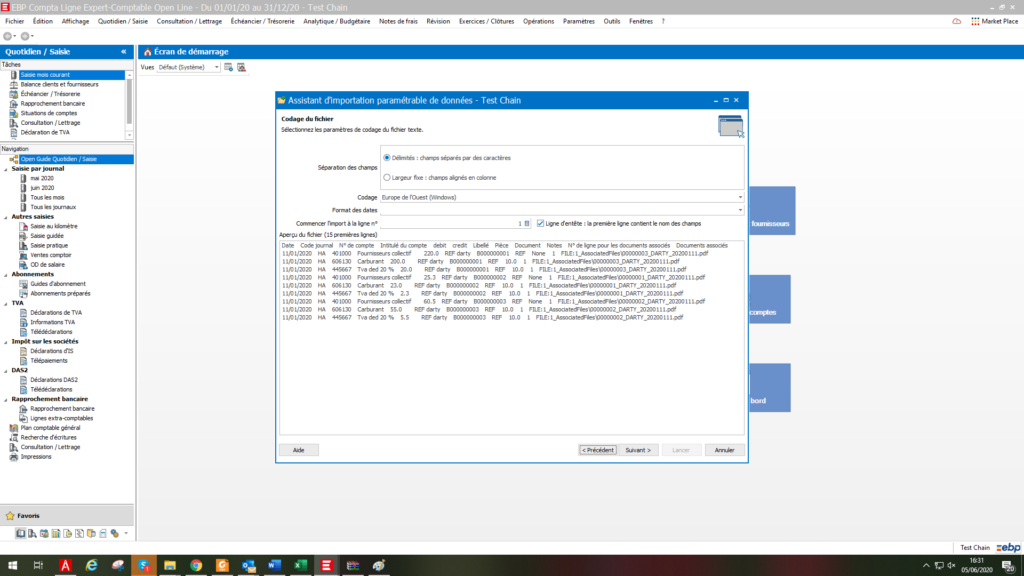Click the stepper icon beside the line number field

[527, 223]
